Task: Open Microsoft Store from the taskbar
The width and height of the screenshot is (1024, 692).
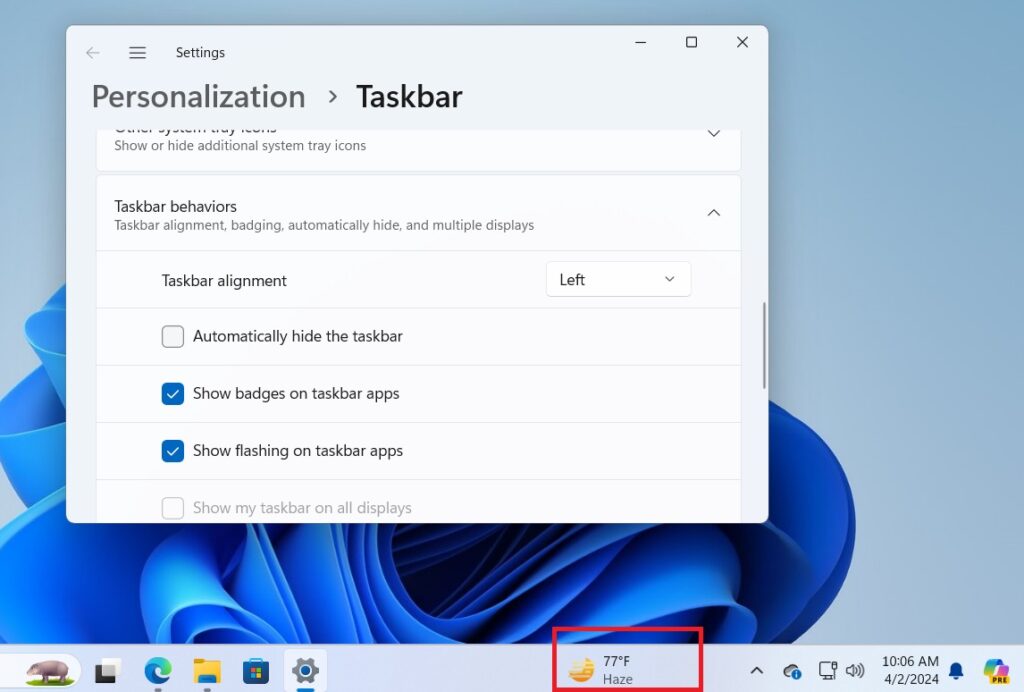Action: [256, 671]
